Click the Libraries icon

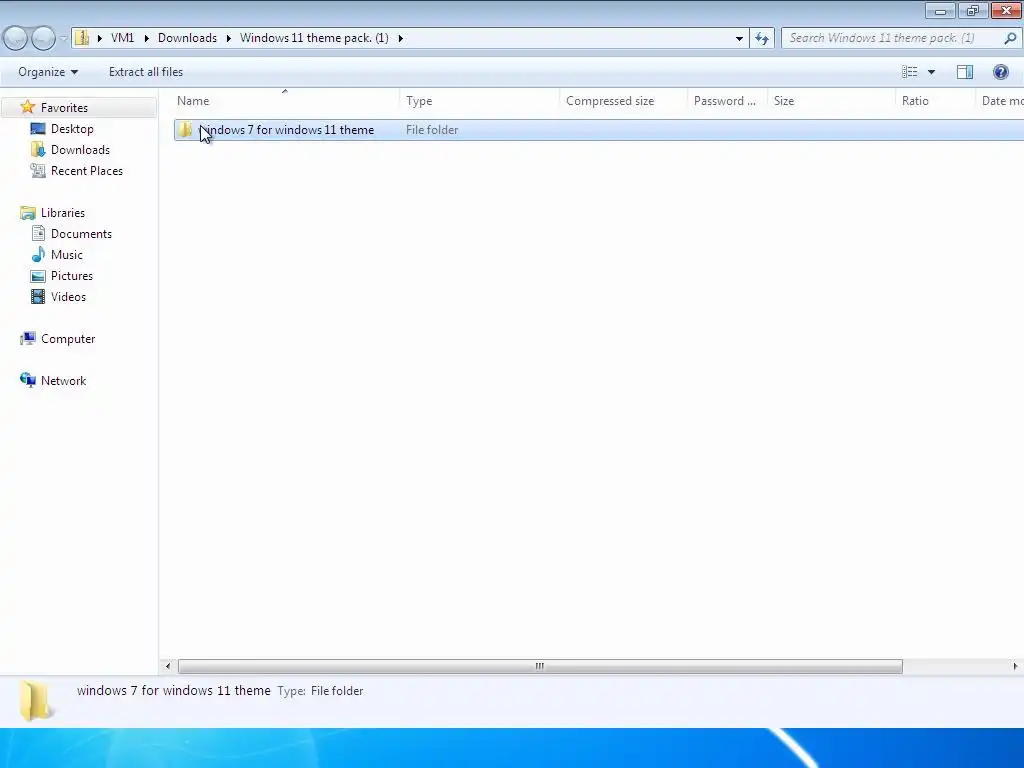pos(27,213)
